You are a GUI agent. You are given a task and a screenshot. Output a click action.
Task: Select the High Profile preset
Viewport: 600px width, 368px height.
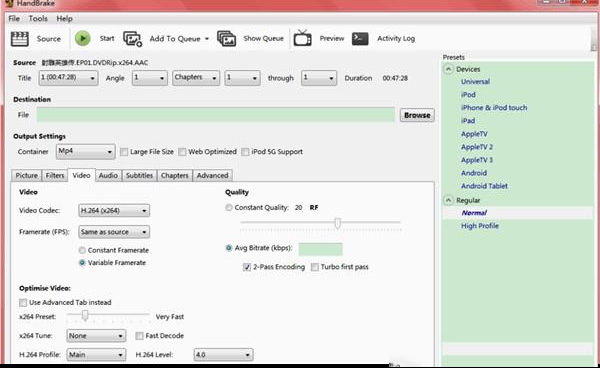480,226
